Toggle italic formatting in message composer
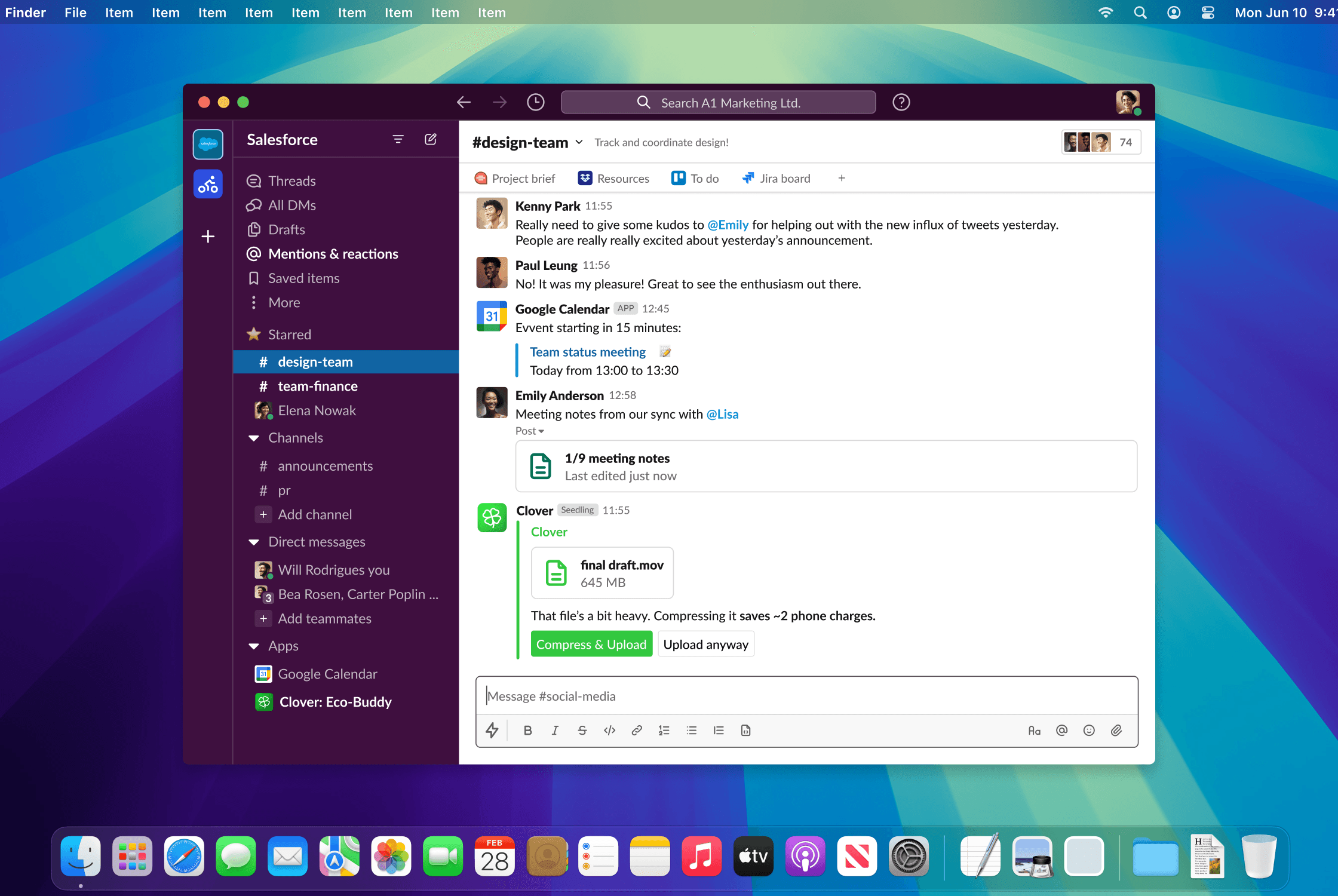The width and height of the screenshot is (1338, 896). [554, 730]
